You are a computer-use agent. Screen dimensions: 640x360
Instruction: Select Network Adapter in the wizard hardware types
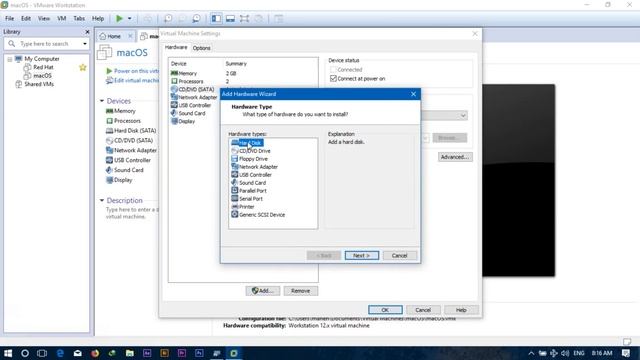point(254,167)
